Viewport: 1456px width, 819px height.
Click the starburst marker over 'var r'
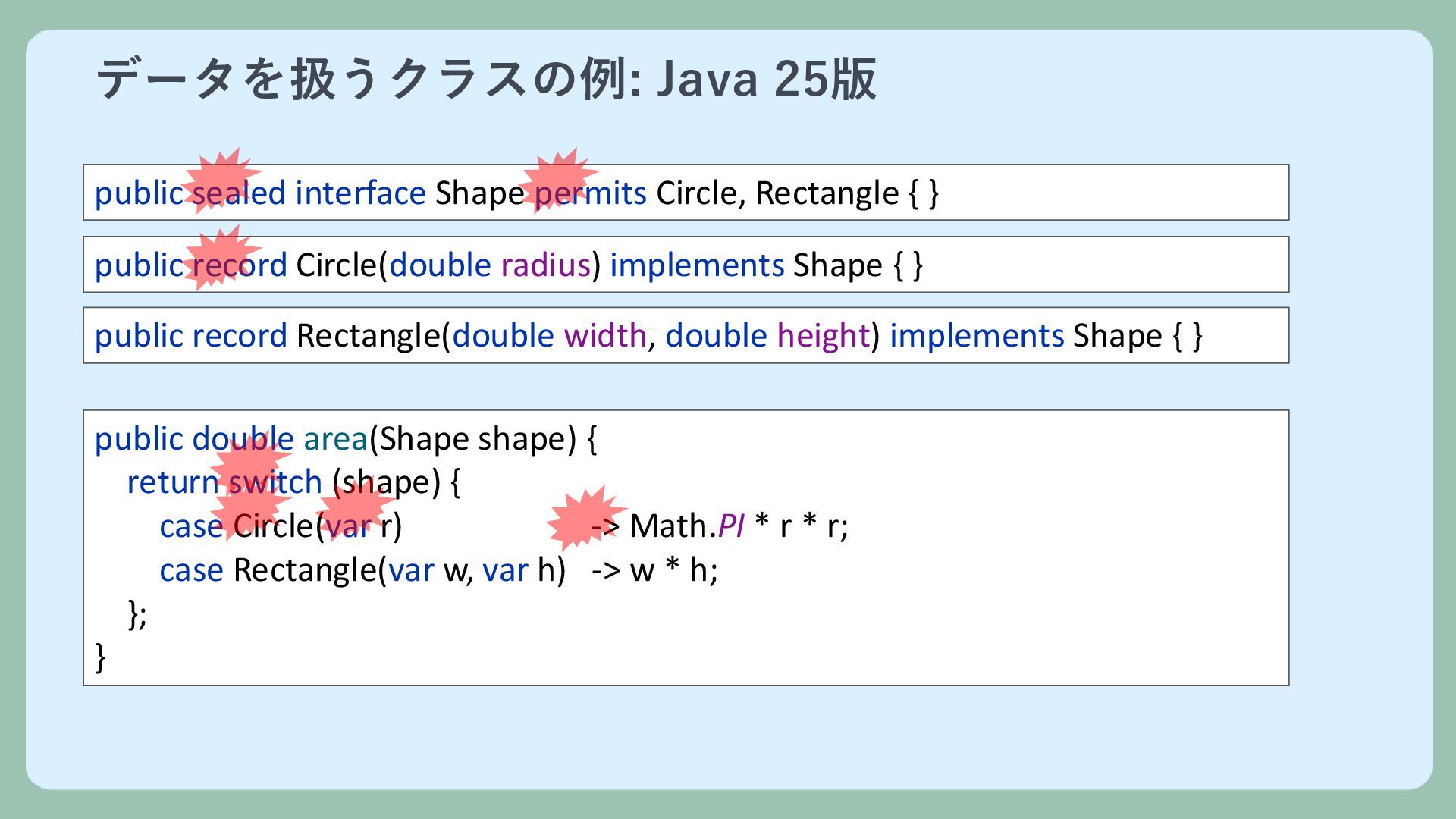coord(353,507)
